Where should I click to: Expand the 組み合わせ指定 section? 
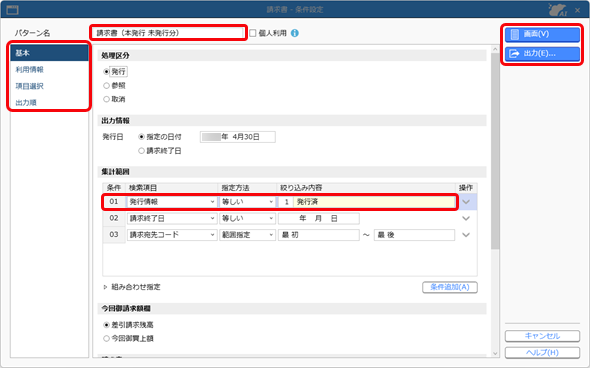[105, 287]
